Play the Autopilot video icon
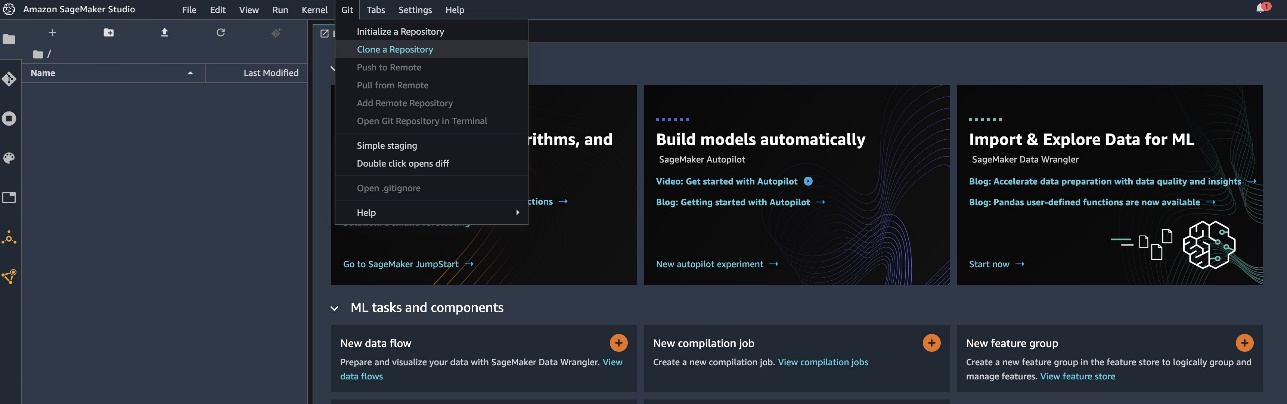Image resolution: width=1287 pixels, height=404 pixels. coord(808,181)
